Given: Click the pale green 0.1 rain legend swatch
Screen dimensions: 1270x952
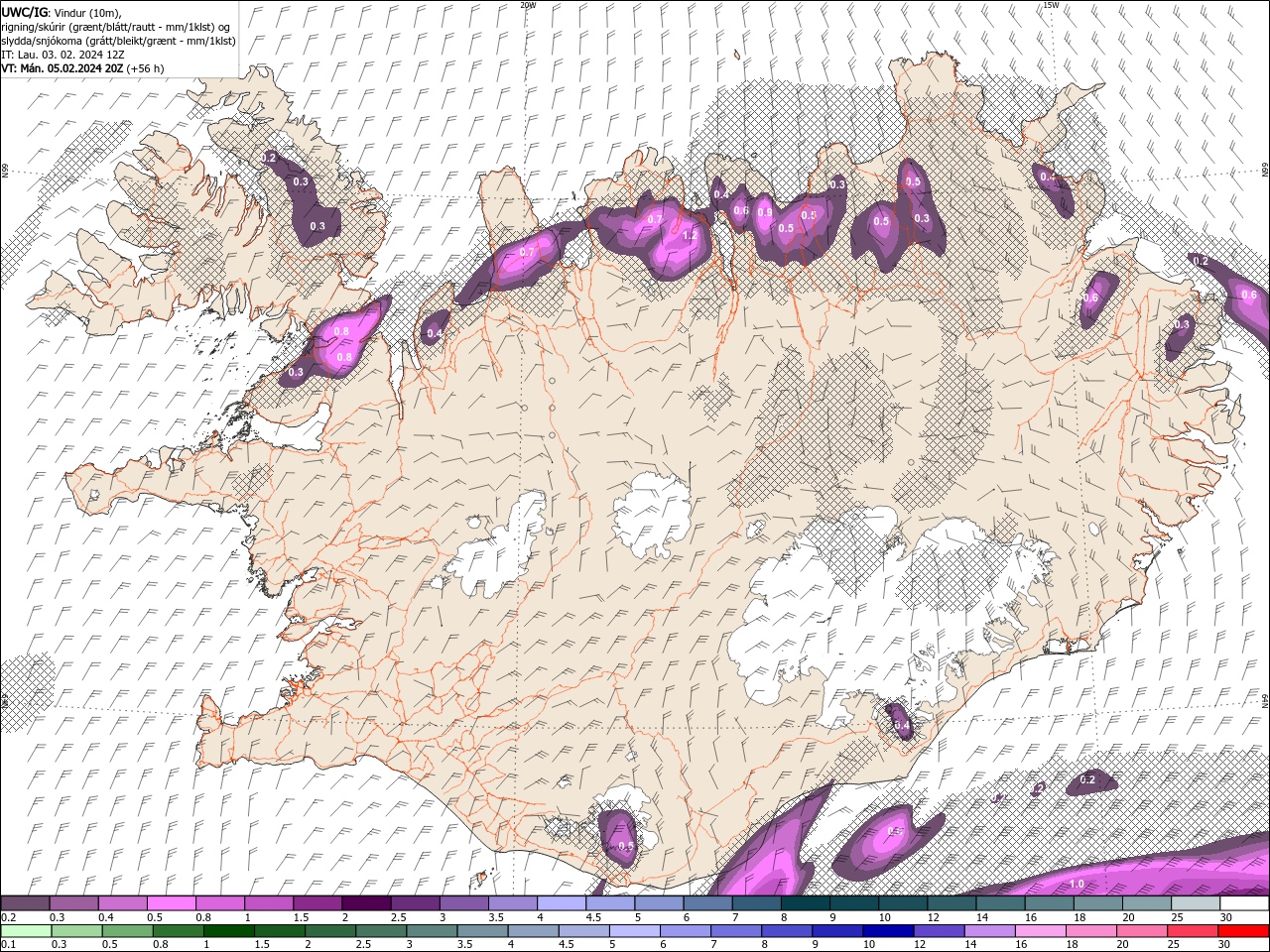Looking at the screenshot, I should tap(26, 931).
